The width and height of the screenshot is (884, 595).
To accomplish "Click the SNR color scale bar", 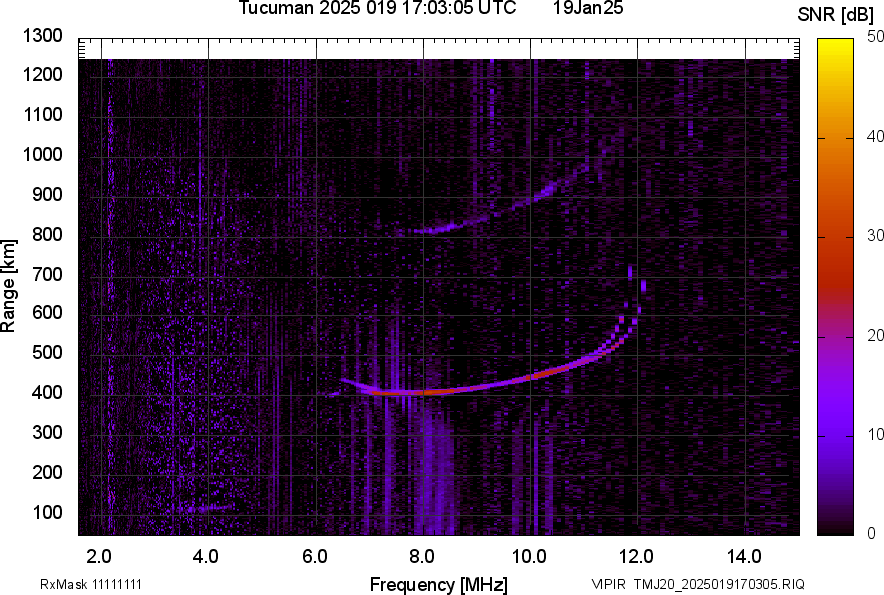I will [x=836, y=287].
